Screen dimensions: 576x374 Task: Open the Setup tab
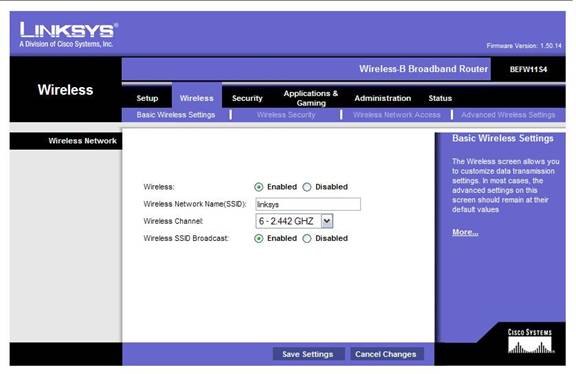147,98
